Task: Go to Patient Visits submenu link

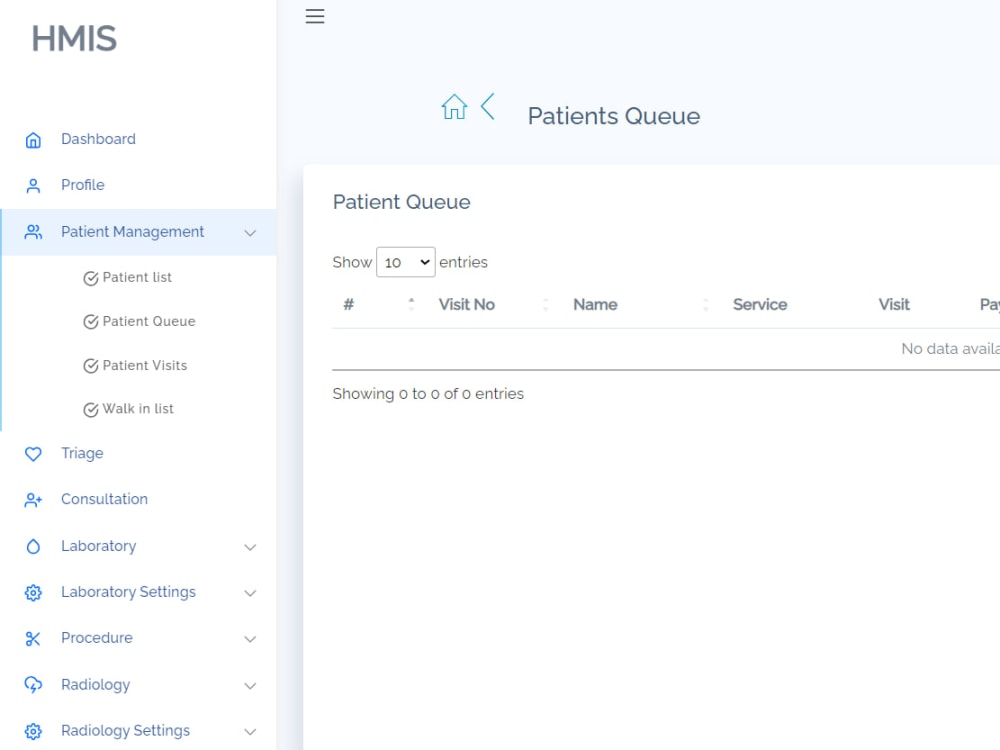Action: [145, 365]
